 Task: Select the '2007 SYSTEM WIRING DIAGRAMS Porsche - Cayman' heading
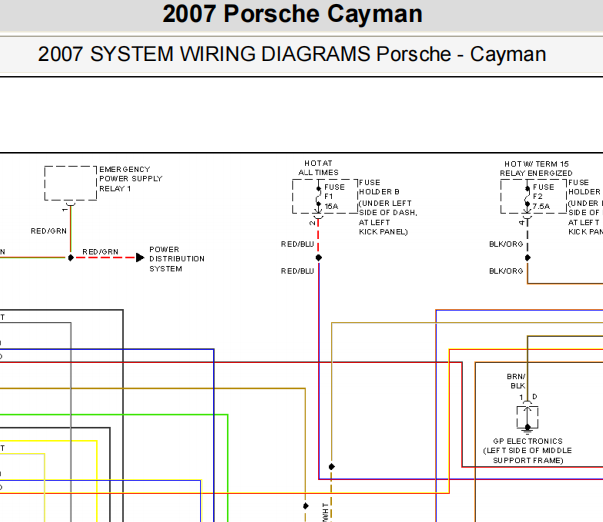pyautogui.click(x=292, y=54)
